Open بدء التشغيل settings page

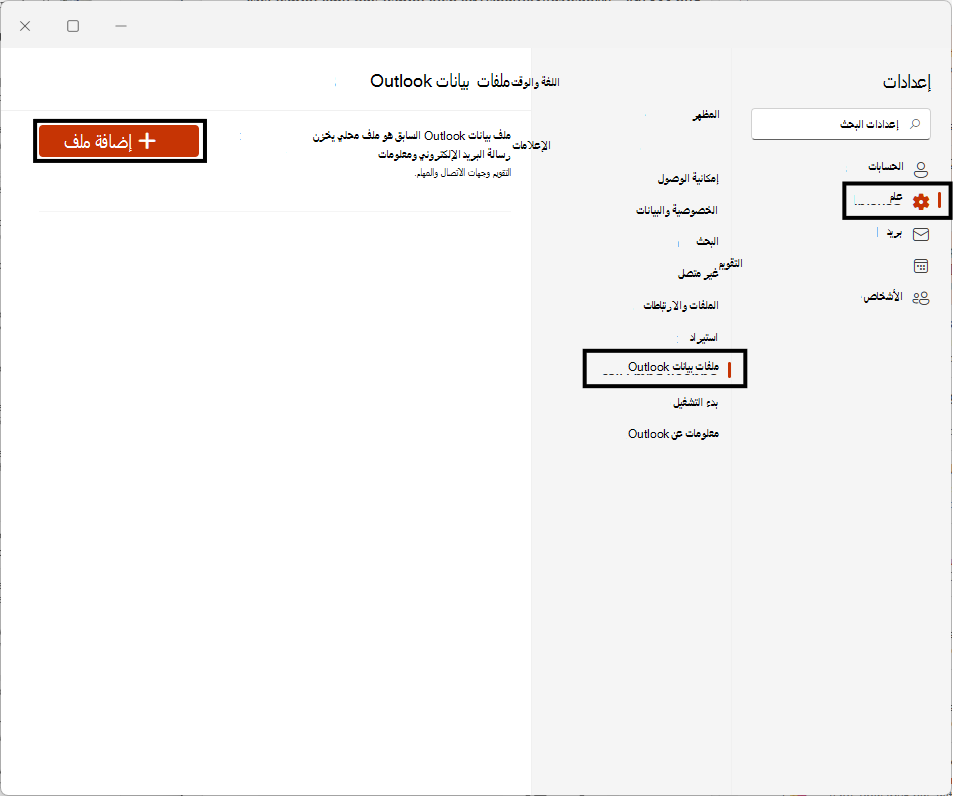[695, 402]
